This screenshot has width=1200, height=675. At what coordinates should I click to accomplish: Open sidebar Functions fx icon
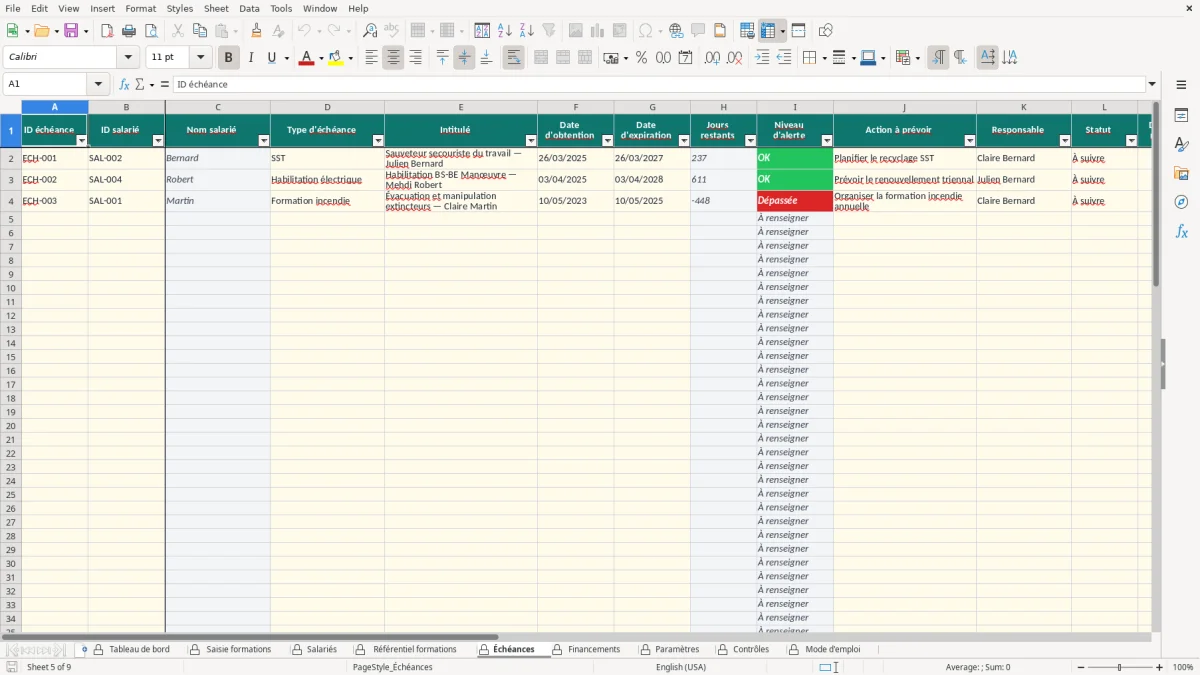[1181, 231]
